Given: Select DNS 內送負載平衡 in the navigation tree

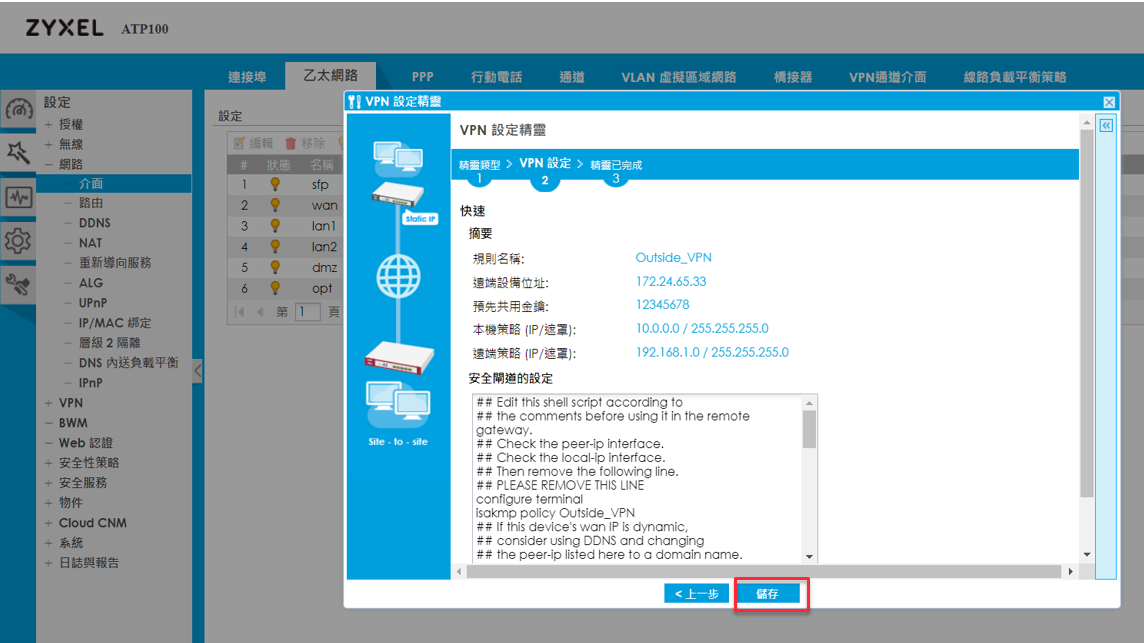Looking at the screenshot, I should pos(128,363).
